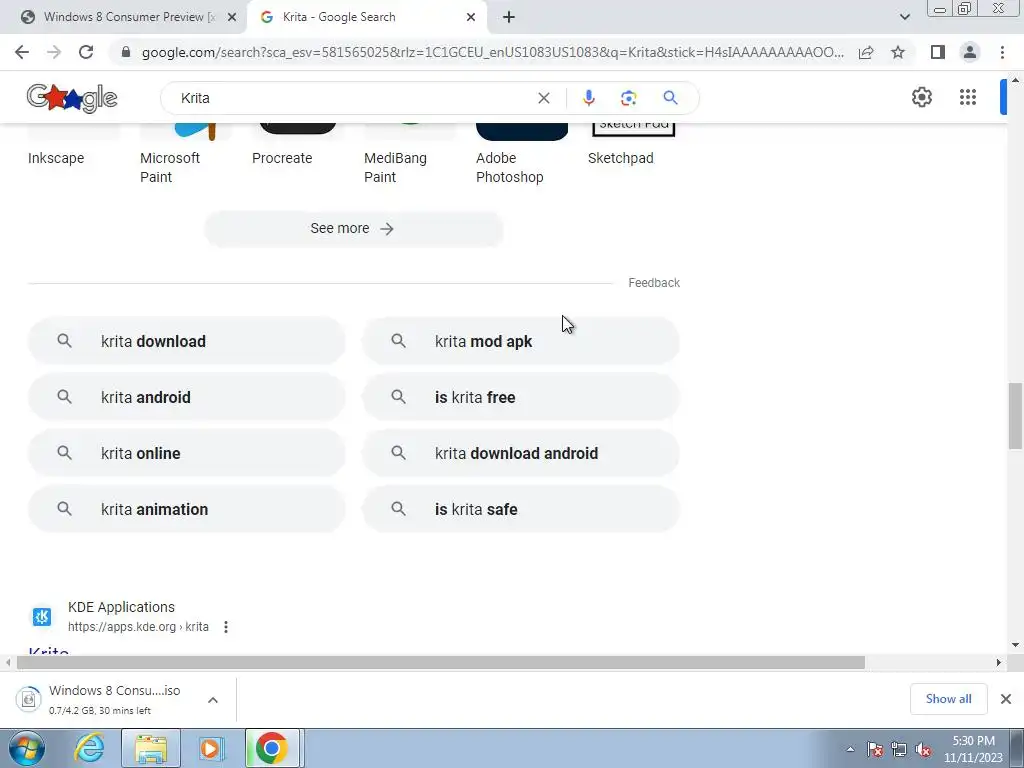
Task: Click the address bar URL
Action: [492, 52]
